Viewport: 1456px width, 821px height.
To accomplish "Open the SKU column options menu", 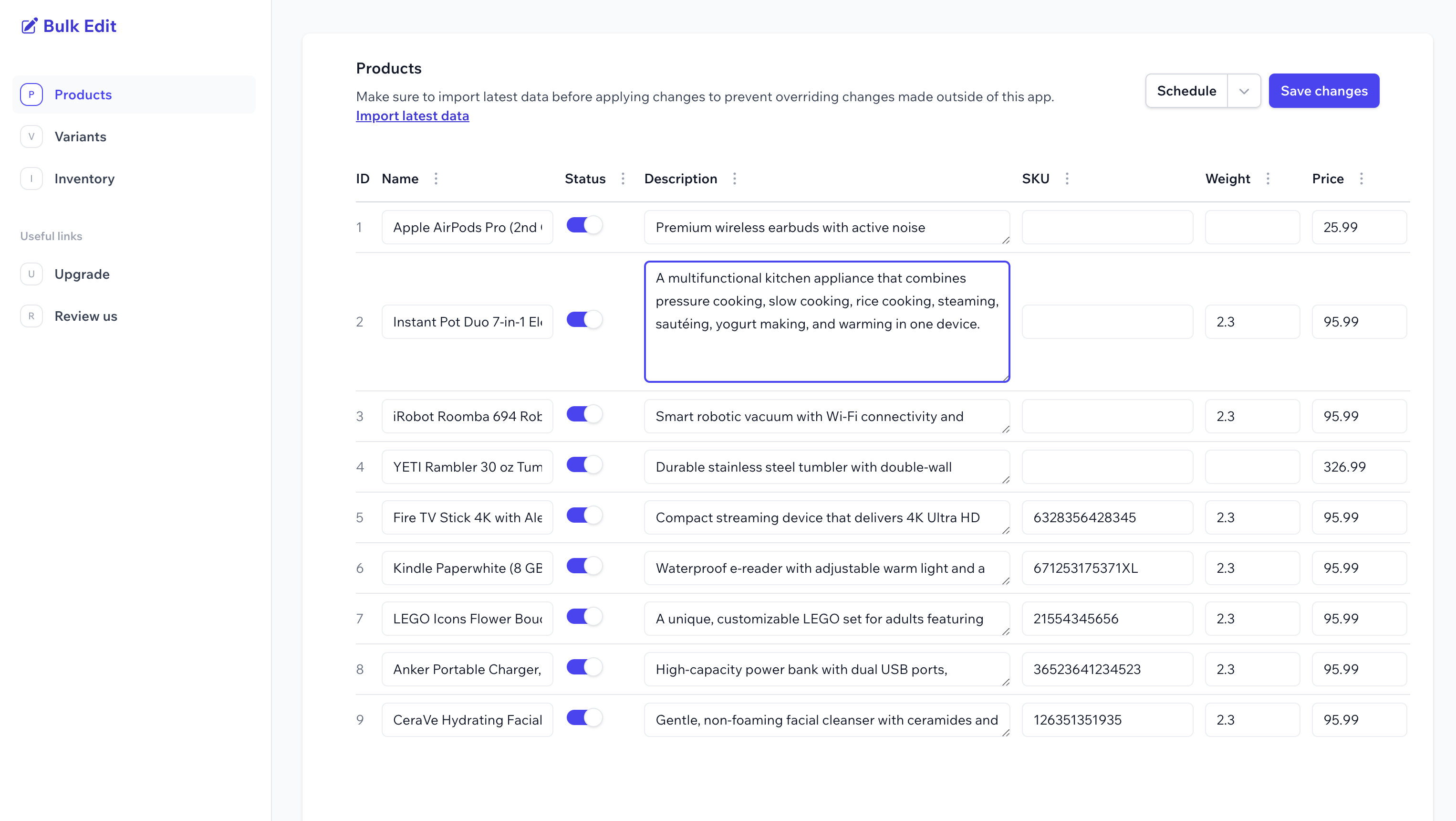I will [1067, 179].
